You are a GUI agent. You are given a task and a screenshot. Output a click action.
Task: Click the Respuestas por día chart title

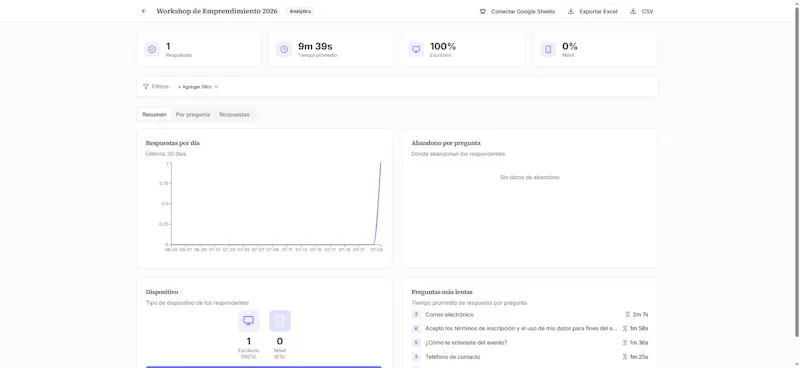(x=172, y=143)
